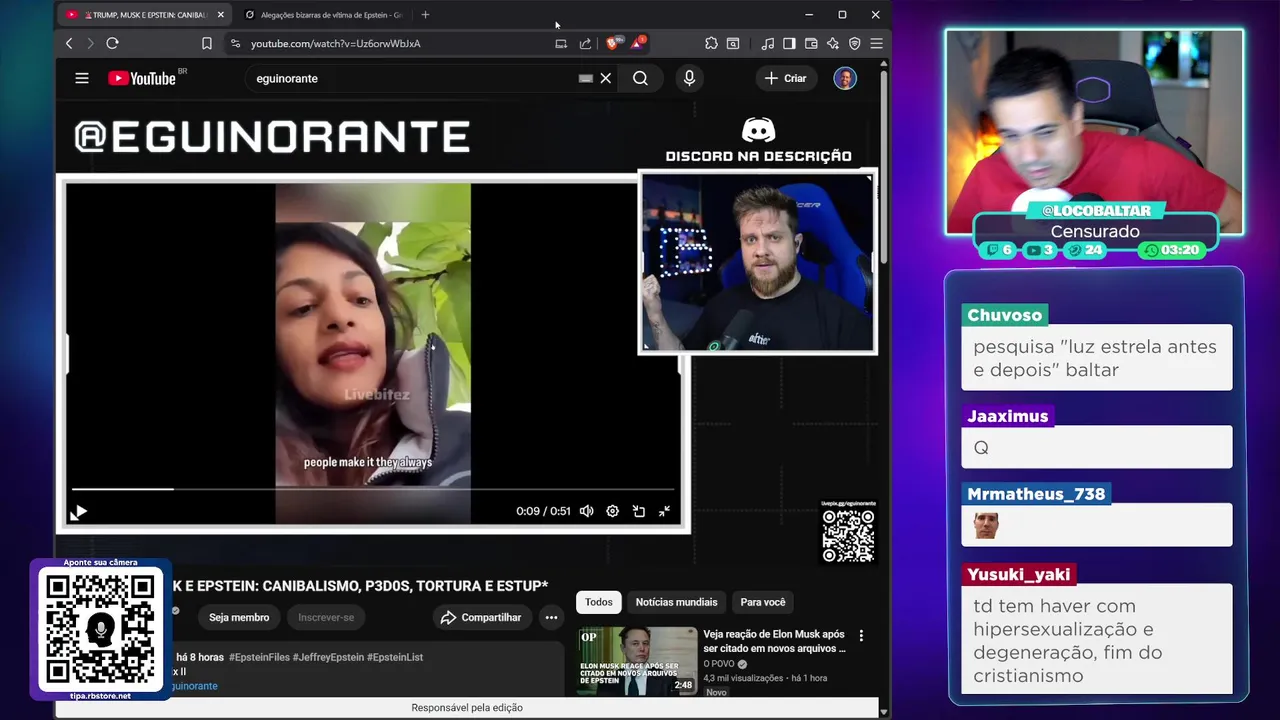
Task: Open the O POVO channel link
Action: pos(719,664)
